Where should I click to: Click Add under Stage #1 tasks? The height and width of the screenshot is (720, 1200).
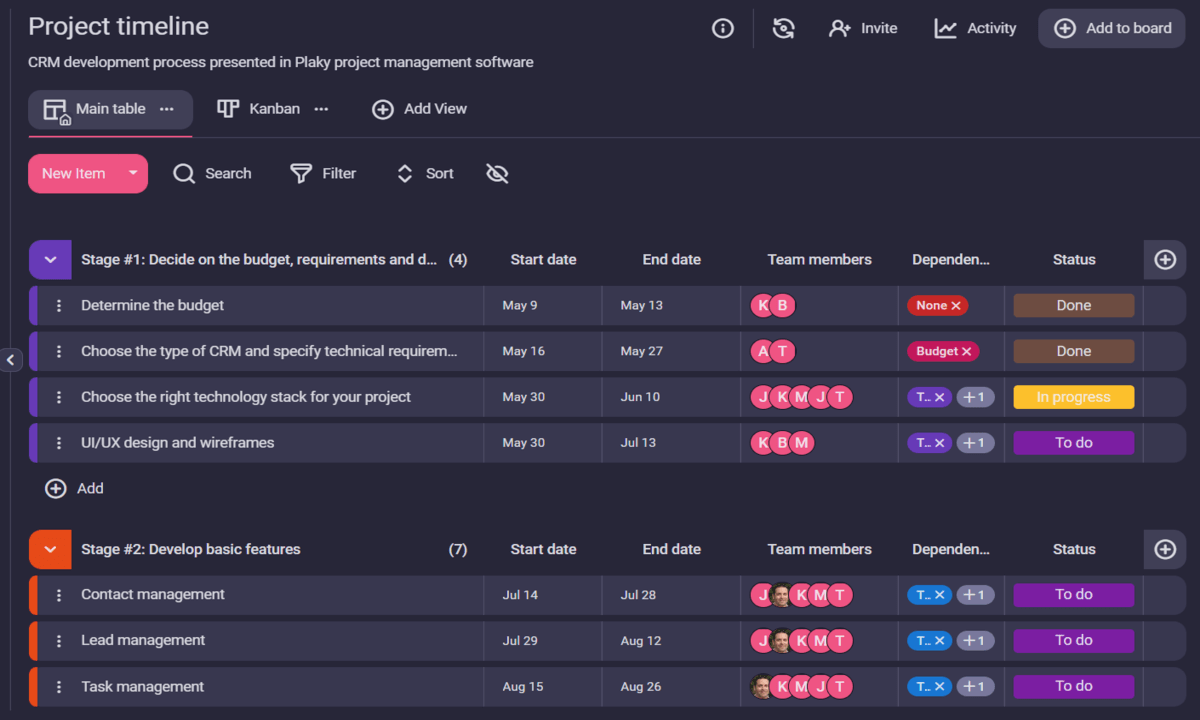76,488
